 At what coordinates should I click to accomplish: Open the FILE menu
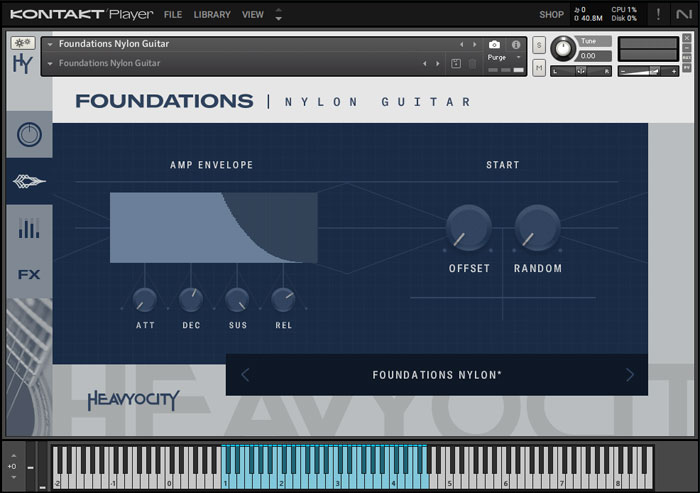(173, 15)
